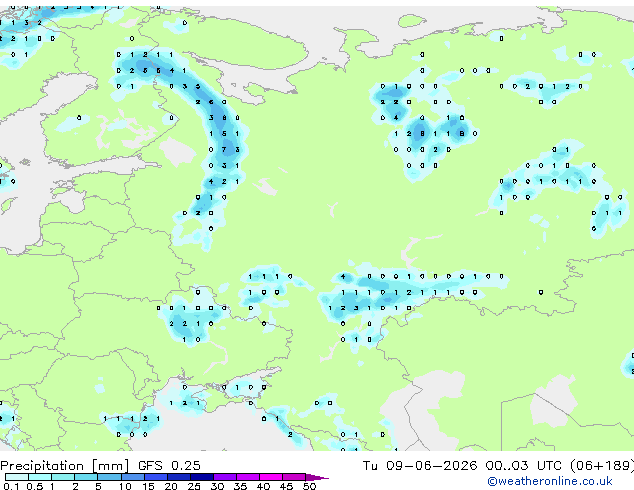The image size is (634, 490).
Task: Click the above-50 mm legend arrow tip
Action: point(317,477)
